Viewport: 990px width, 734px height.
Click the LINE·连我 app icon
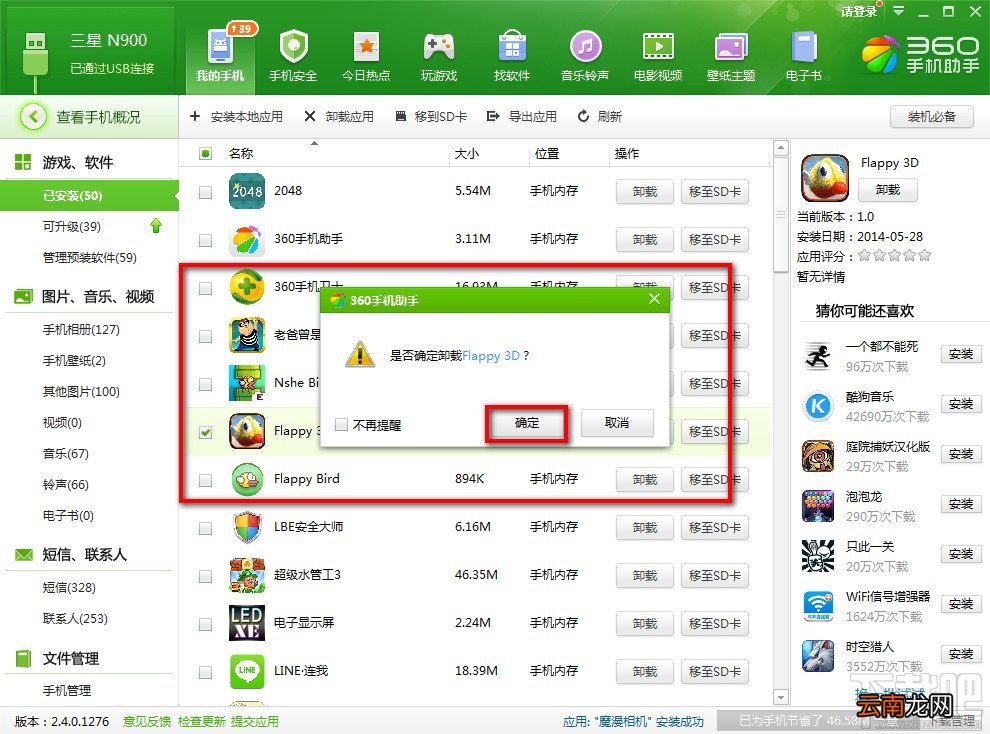(247, 671)
